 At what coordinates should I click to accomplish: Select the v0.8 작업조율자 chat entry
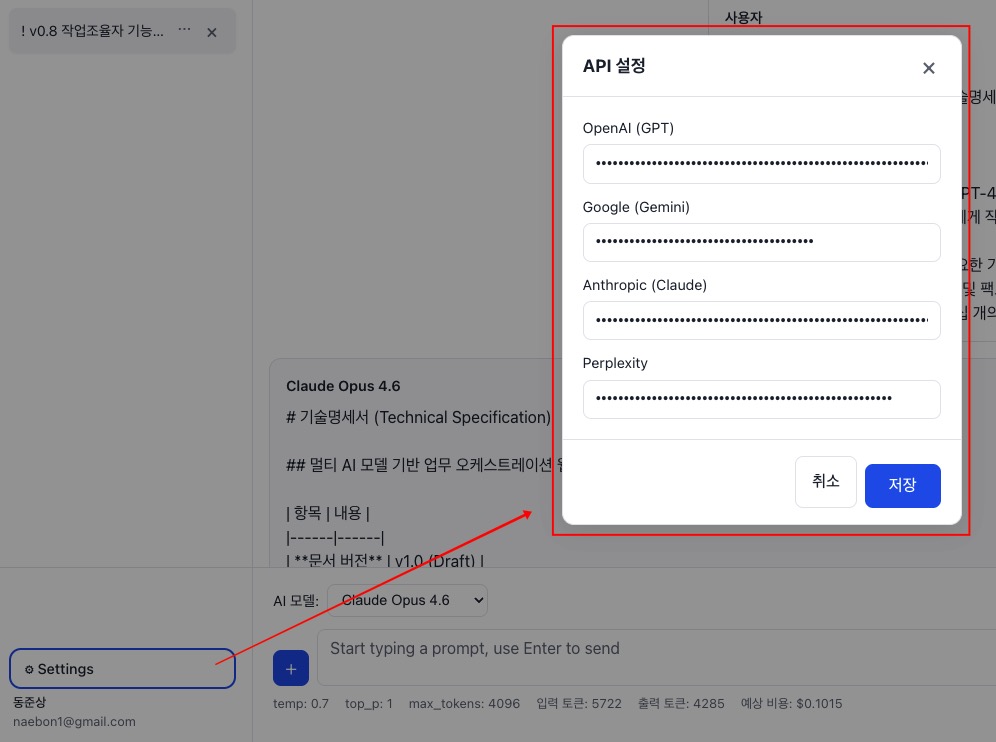coord(92,32)
